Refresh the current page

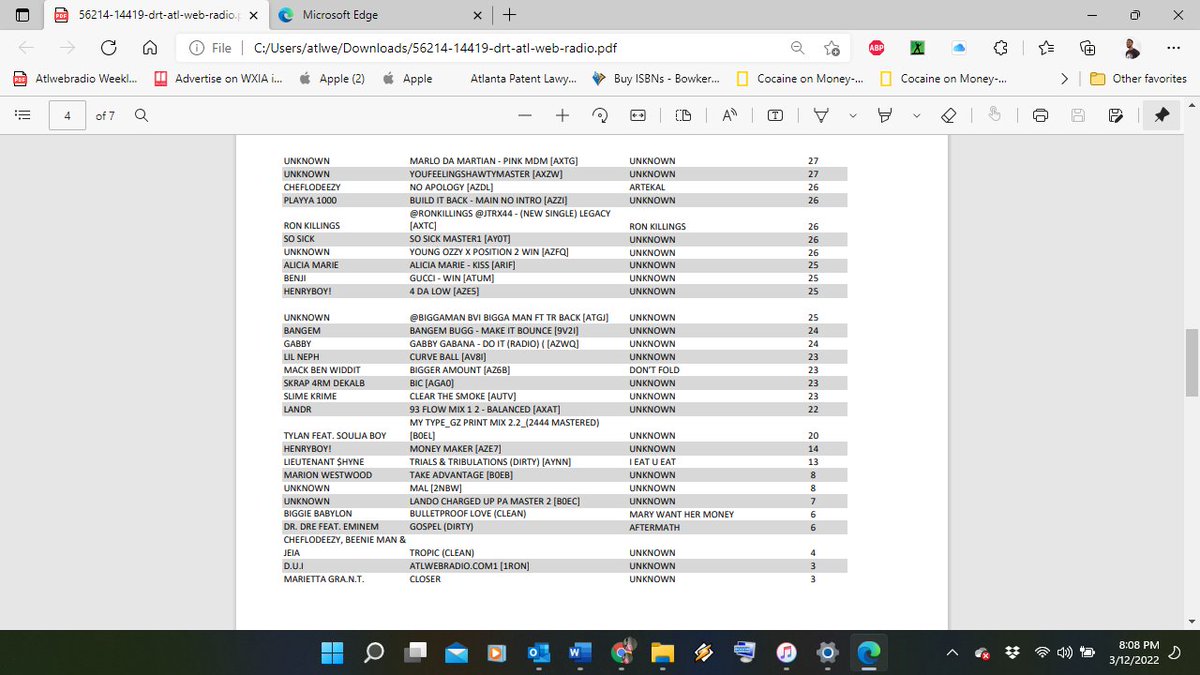(x=108, y=47)
